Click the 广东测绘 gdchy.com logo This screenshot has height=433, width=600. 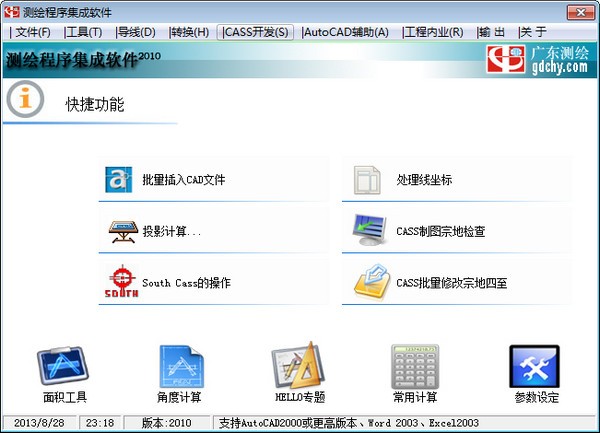click(538, 60)
